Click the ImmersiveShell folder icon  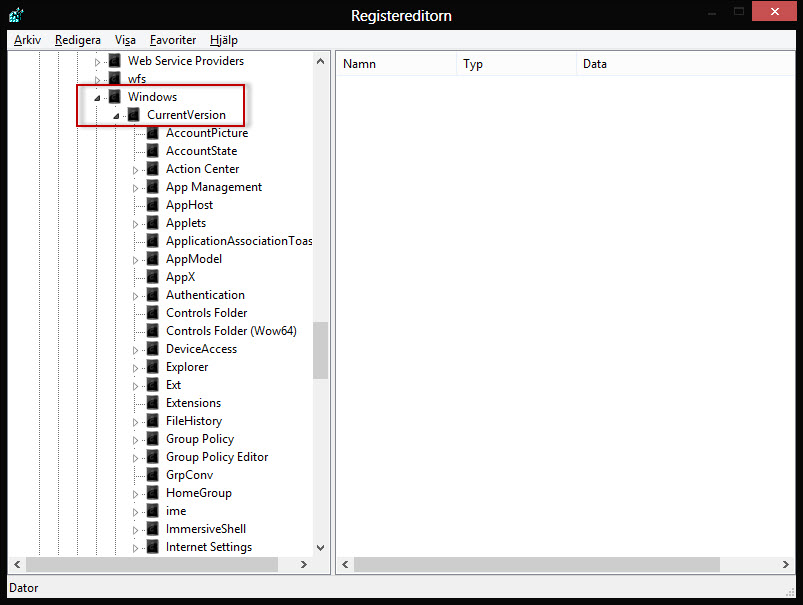tap(153, 529)
